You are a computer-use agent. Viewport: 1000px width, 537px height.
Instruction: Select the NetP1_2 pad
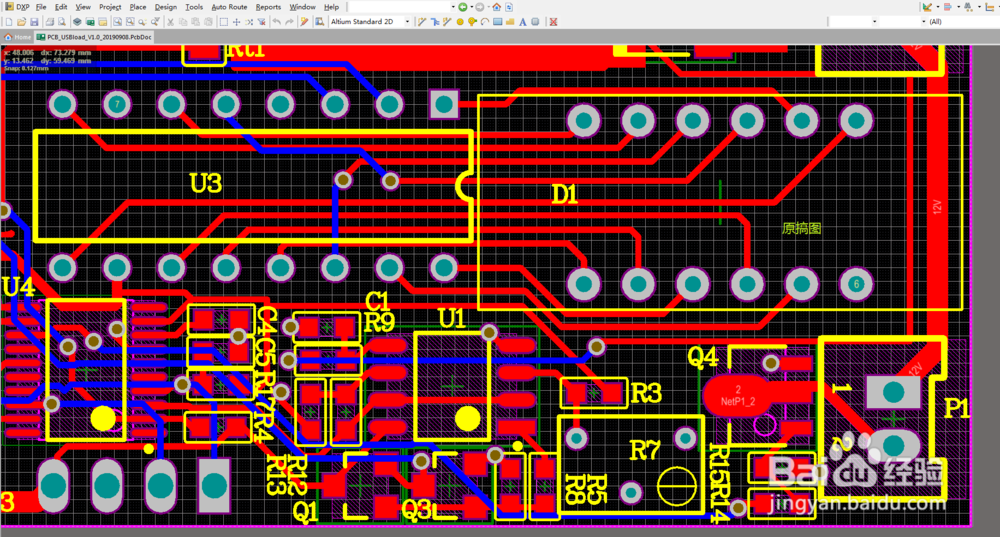(737, 395)
